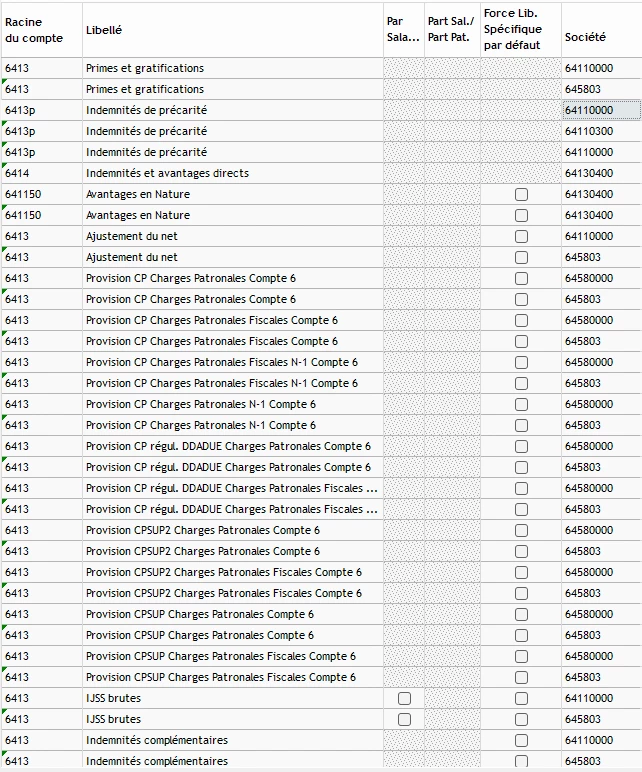Sort by Racine du compte column header
642x772 pixels.
(42, 30)
